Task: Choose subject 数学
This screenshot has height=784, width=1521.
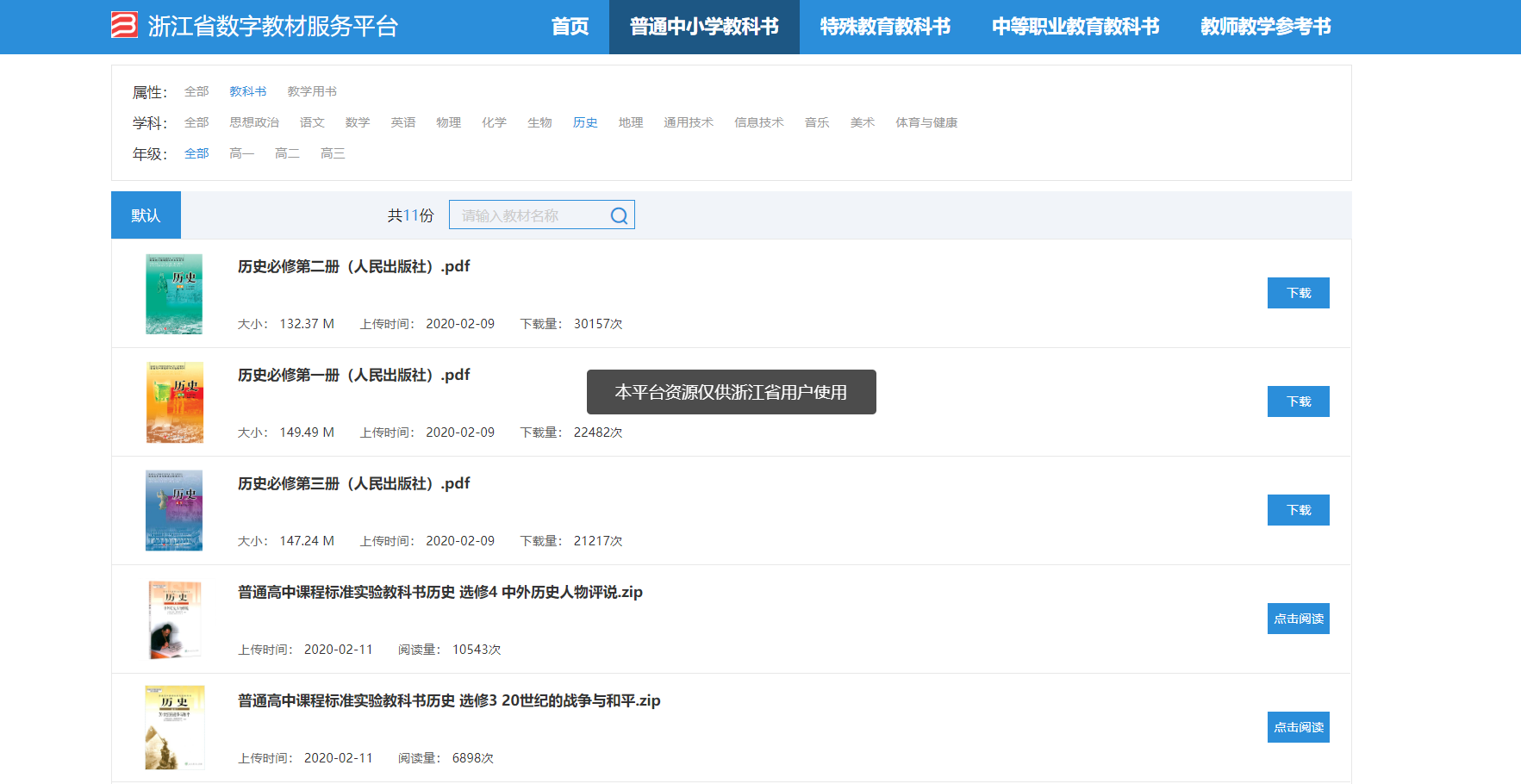Action: (x=358, y=122)
